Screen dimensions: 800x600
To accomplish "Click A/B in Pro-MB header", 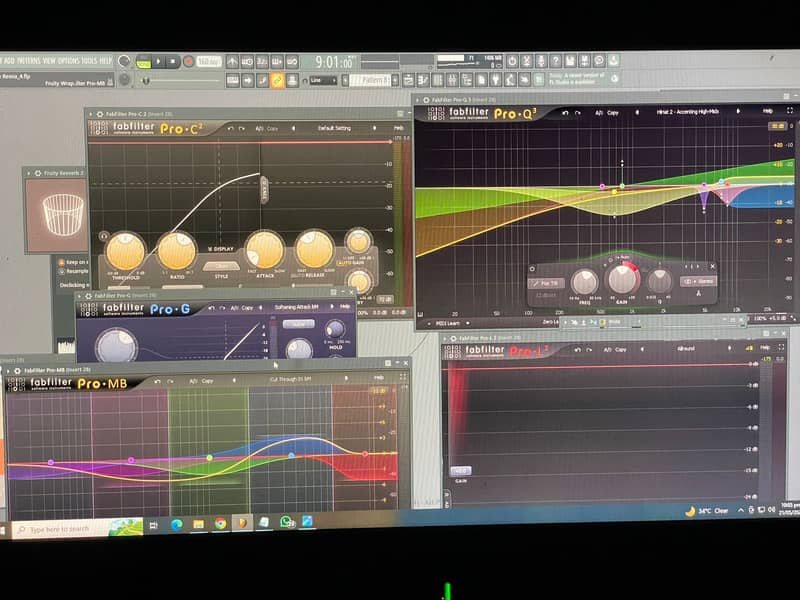I will (194, 381).
